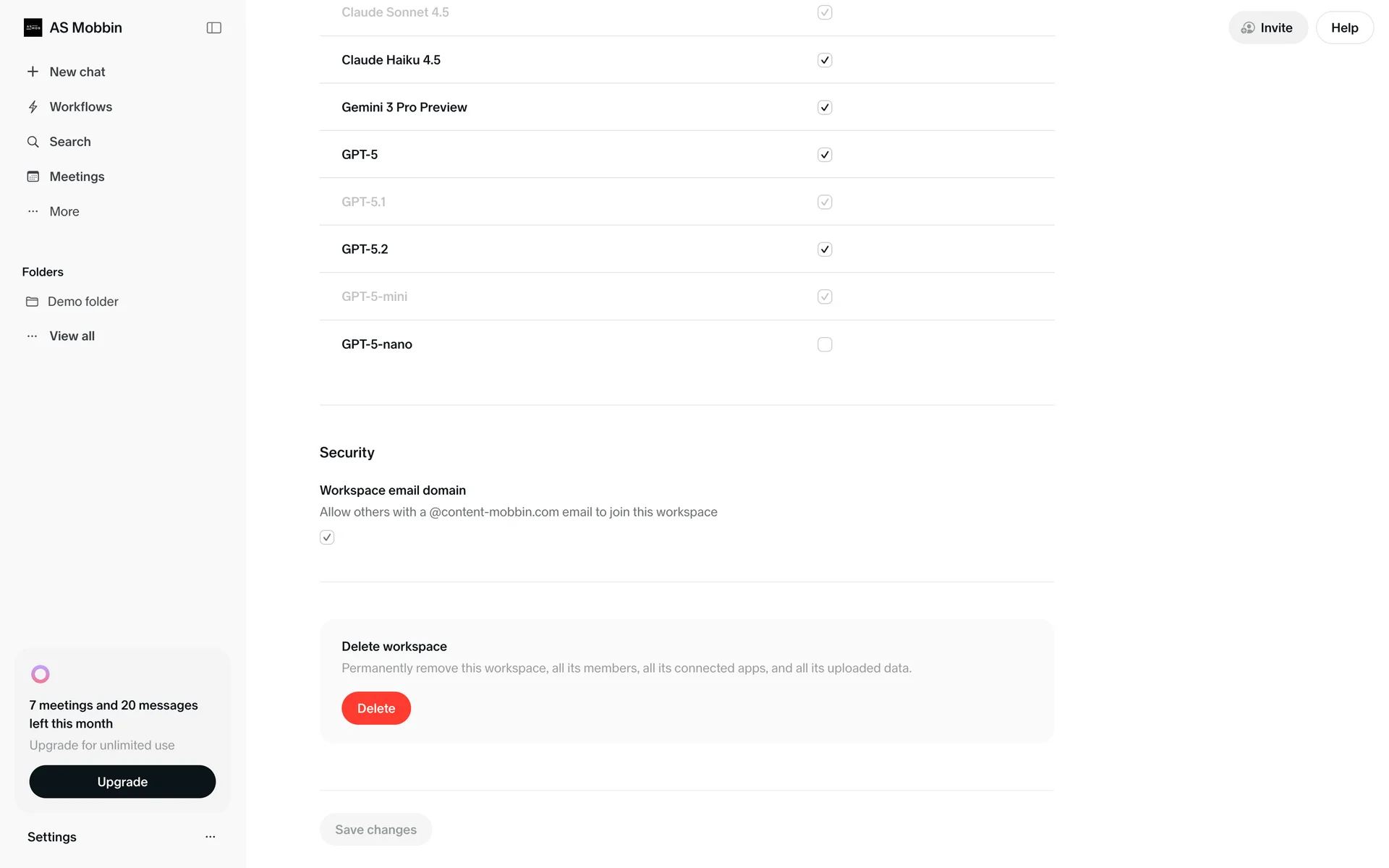Uncheck the Claude Haiku 4.5 checkbox

(825, 60)
